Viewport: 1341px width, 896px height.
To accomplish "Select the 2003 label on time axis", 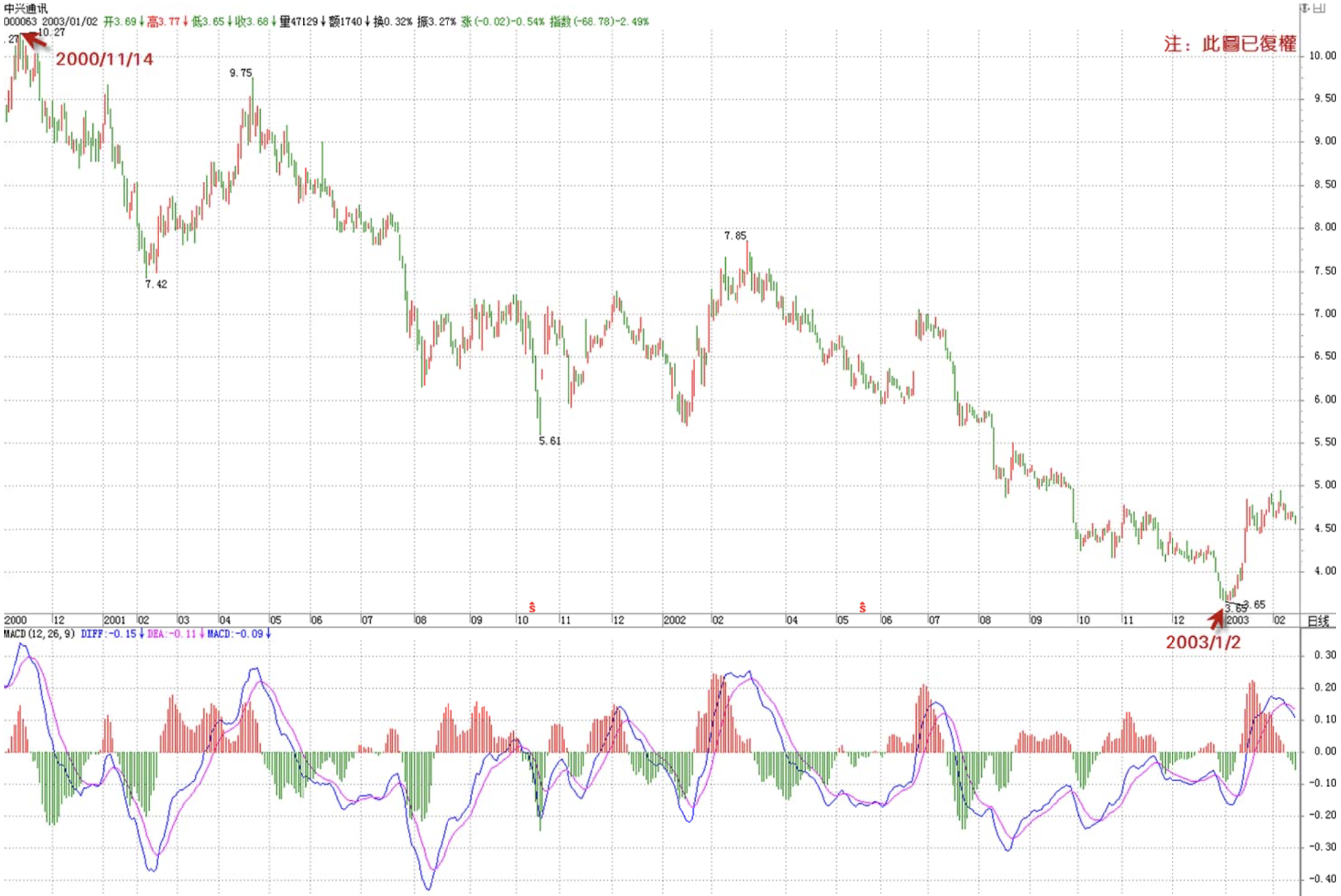I will [1237, 620].
